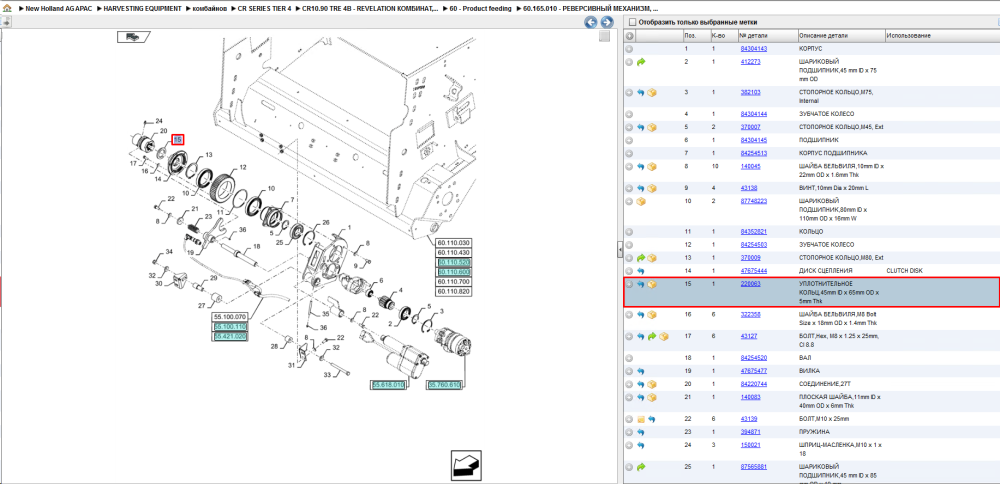Open комбайнов breadcrumb level
The height and width of the screenshot is (484, 1000).
210,10
